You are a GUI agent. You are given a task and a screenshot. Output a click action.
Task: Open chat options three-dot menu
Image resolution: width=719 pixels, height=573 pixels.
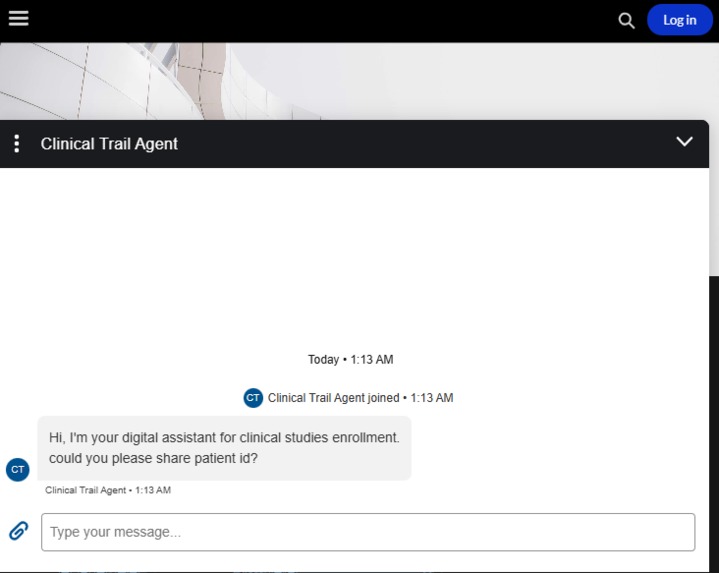click(17, 143)
